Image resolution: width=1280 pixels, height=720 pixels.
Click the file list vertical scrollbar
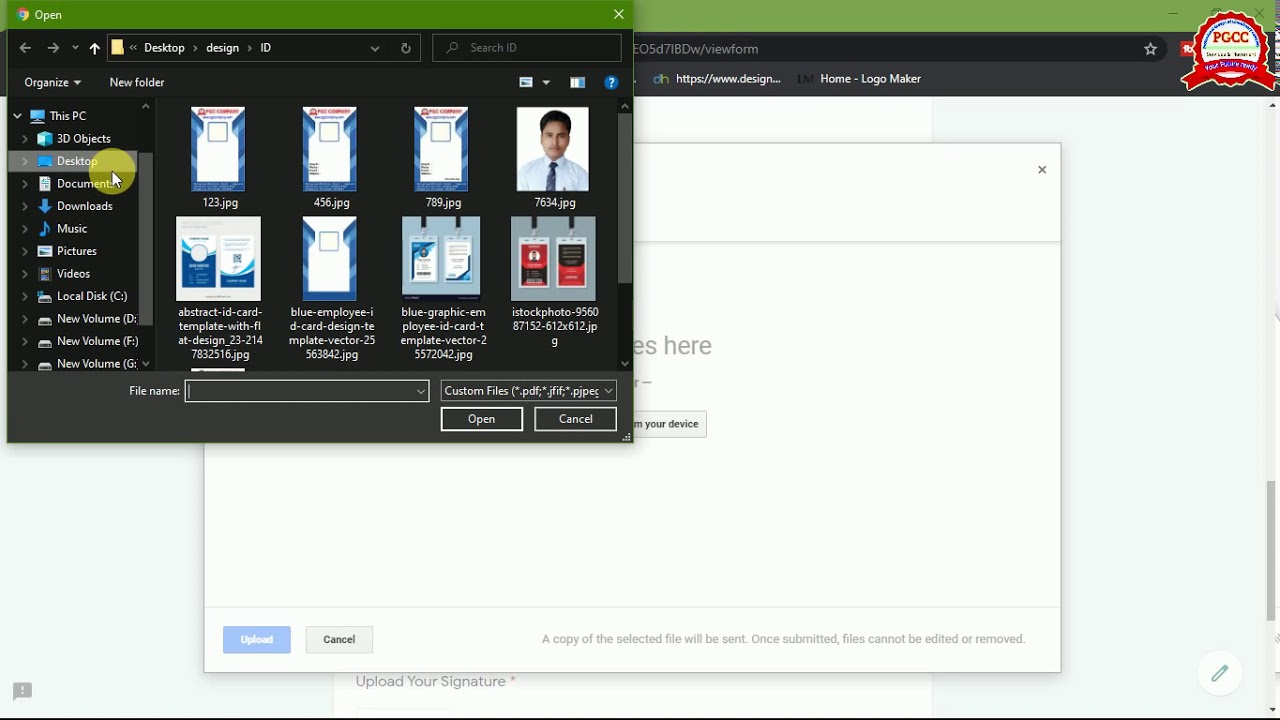pos(625,198)
